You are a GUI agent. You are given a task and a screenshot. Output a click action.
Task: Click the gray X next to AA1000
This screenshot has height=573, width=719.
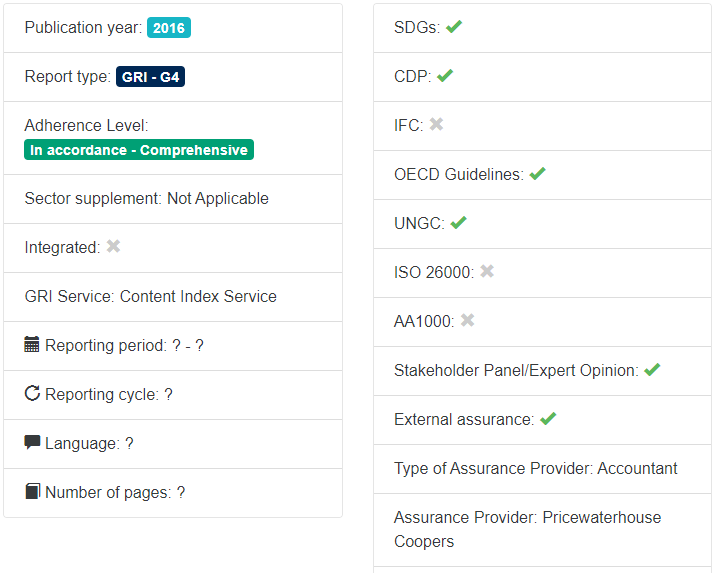tap(467, 320)
